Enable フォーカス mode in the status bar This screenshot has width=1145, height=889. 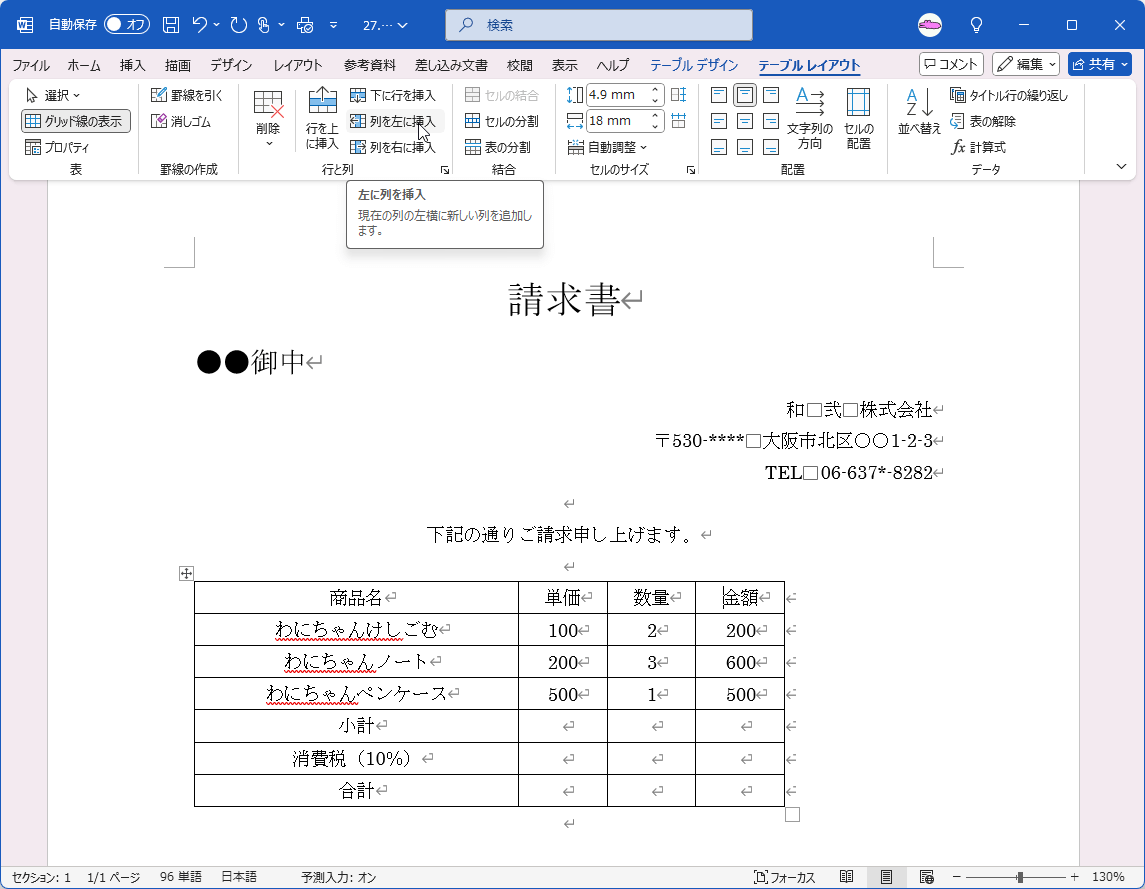(782, 876)
